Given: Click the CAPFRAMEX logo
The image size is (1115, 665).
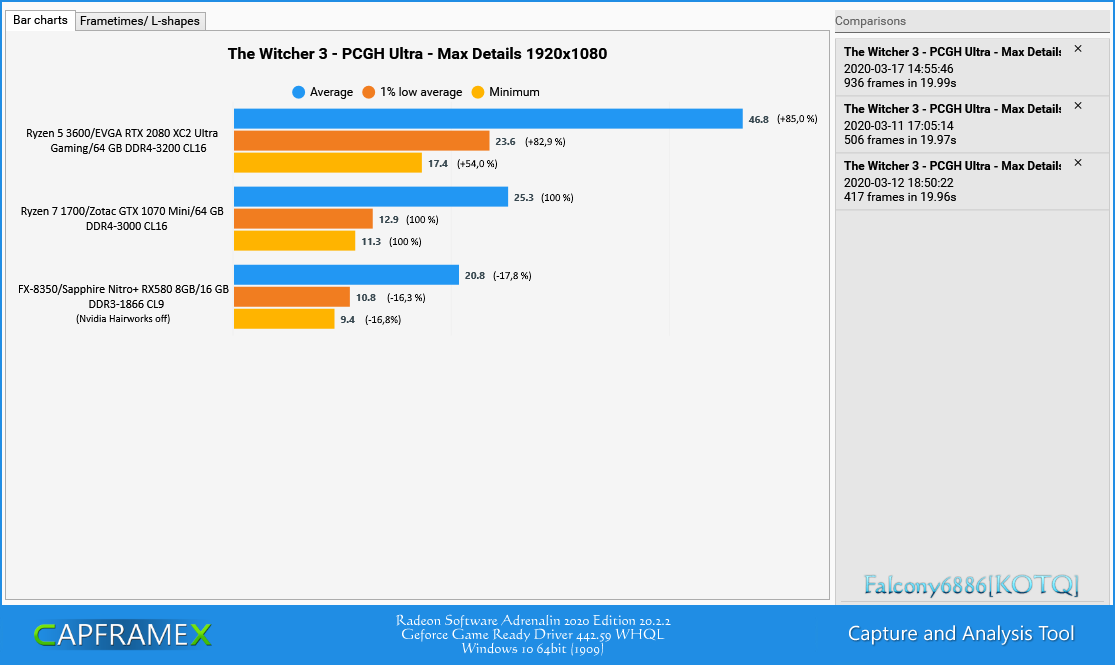Looking at the screenshot, I should (122, 634).
